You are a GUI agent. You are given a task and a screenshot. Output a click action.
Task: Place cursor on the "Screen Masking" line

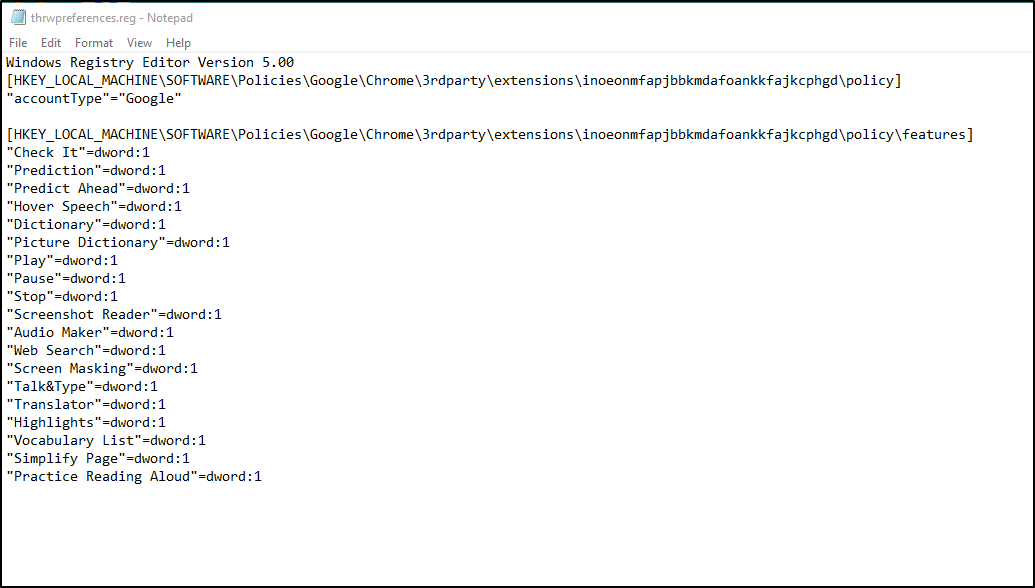pos(102,369)
